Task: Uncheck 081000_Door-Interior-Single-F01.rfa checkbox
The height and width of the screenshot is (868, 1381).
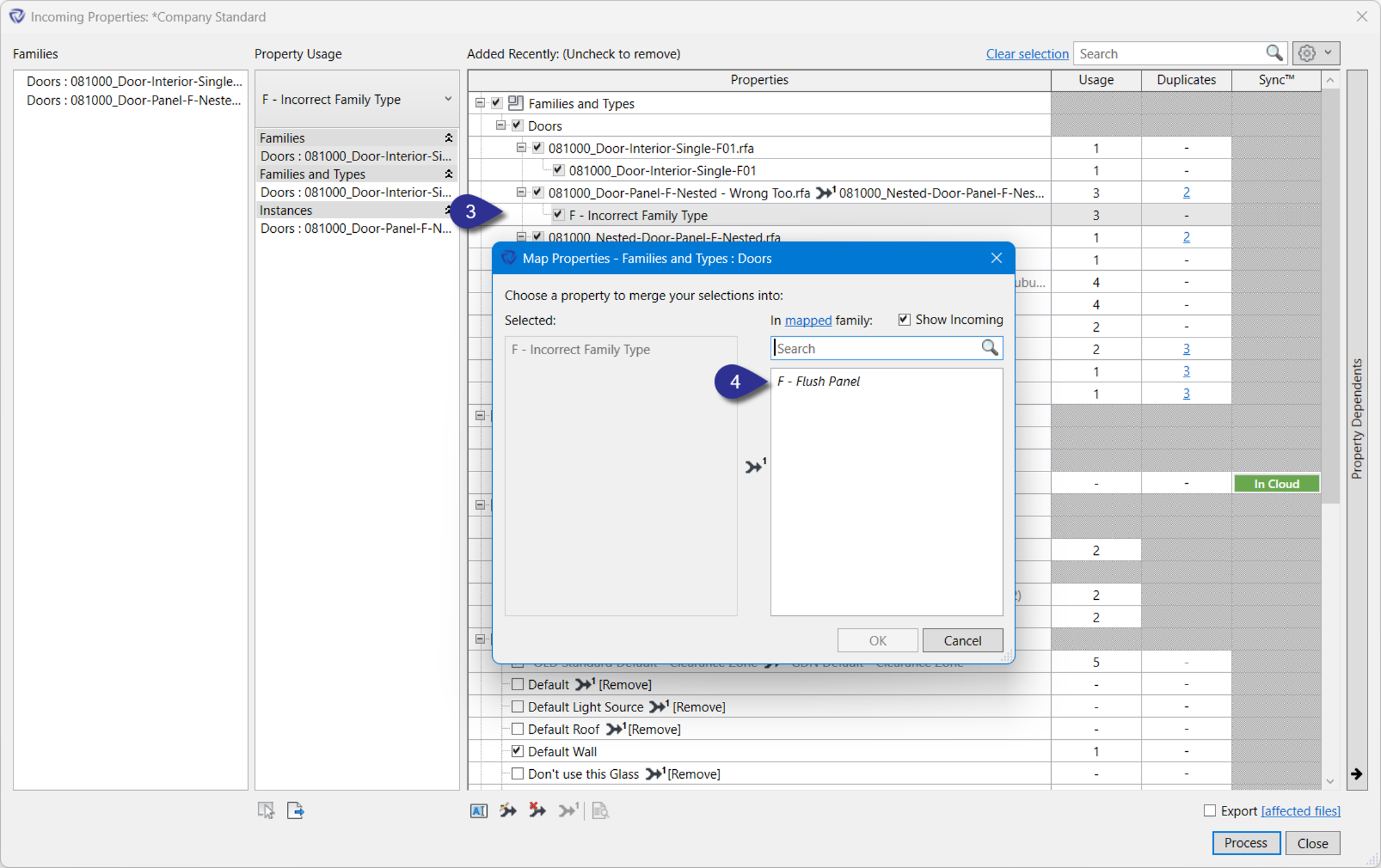Action: point(538,148)
